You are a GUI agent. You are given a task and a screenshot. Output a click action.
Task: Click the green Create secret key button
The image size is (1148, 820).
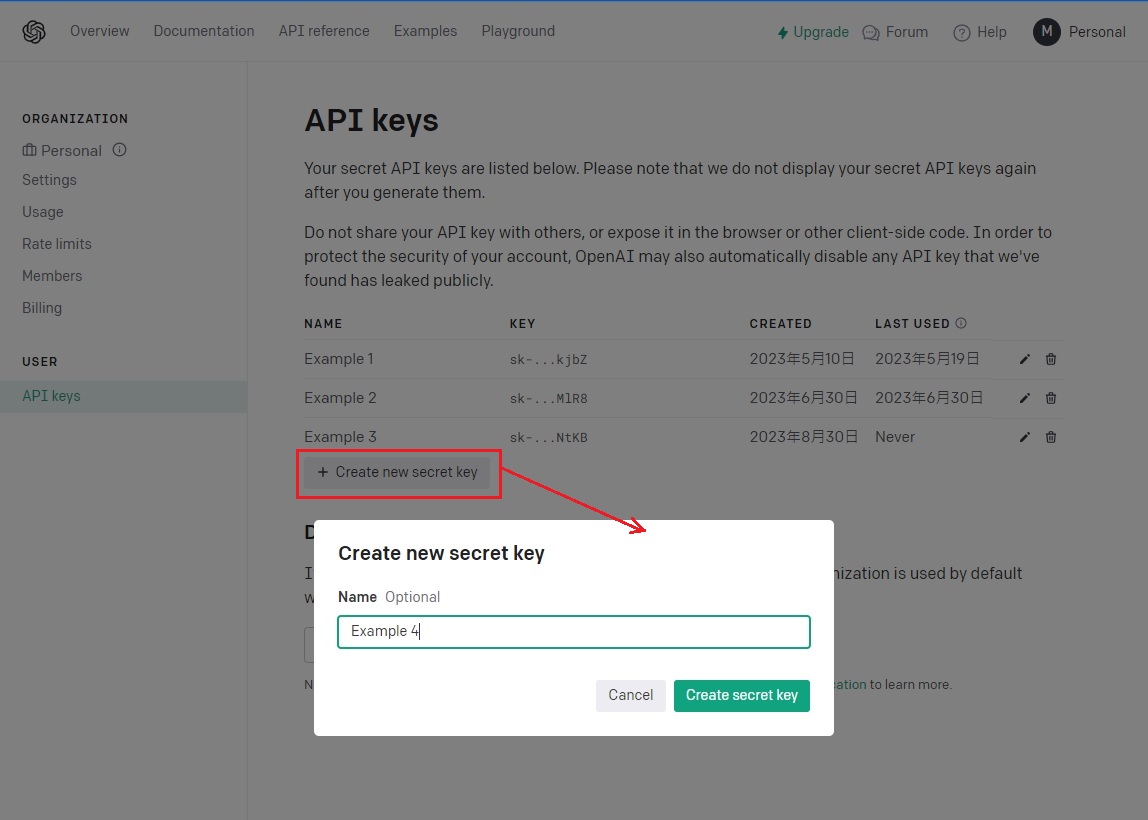(x=742, y=695)
